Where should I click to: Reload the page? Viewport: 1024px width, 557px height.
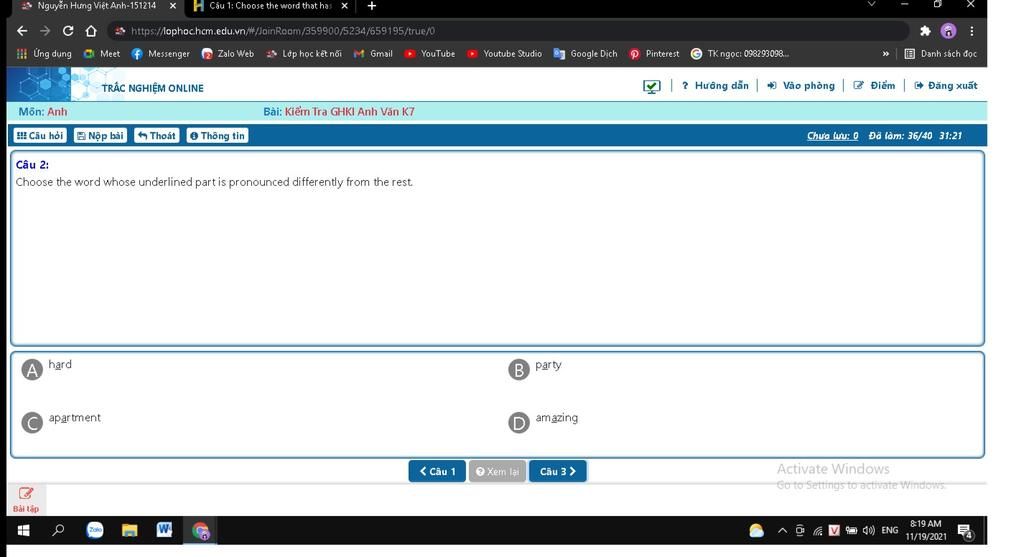click(68, 31)
